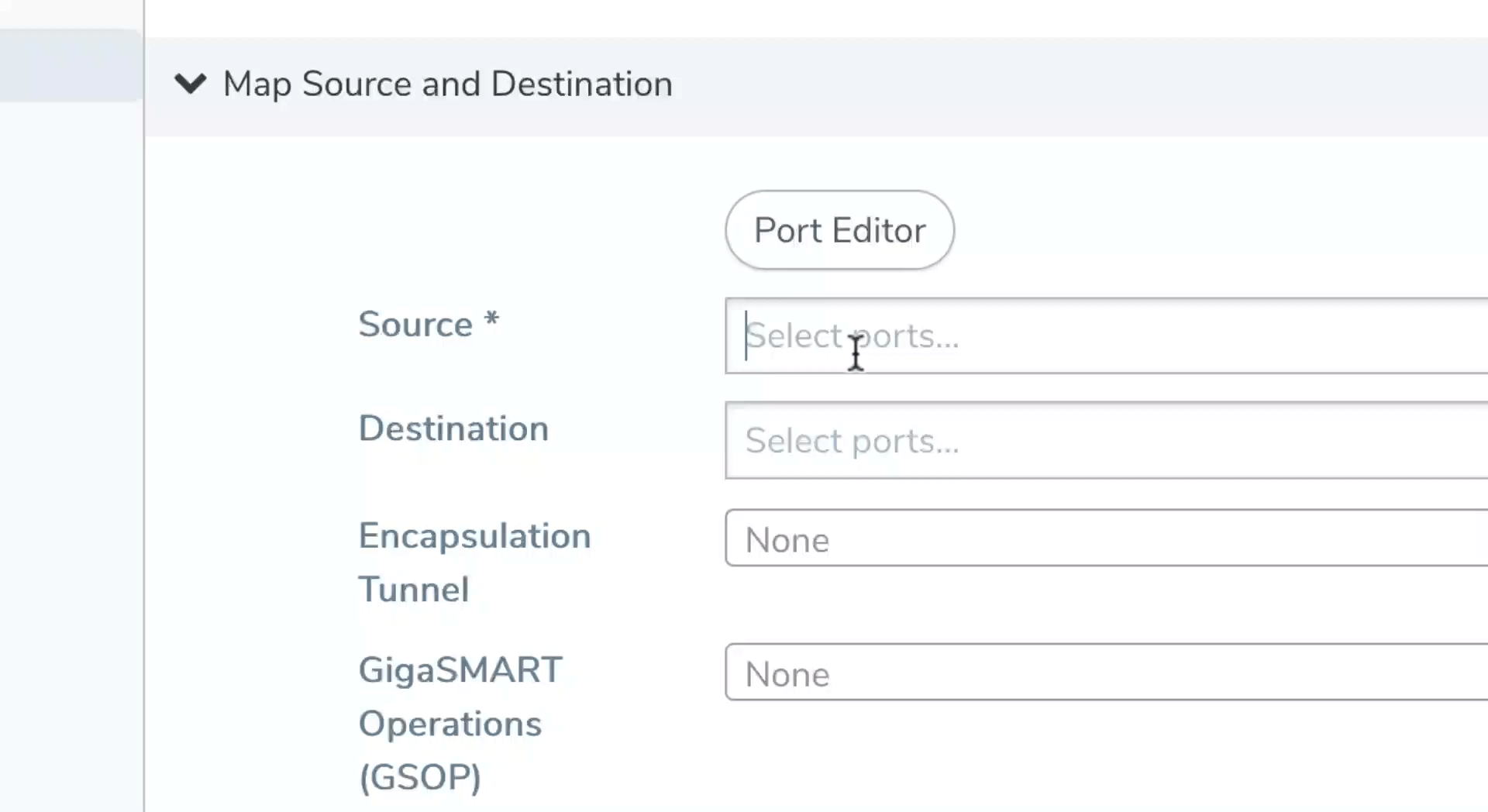Click the Map Source and Destination heading
The image size is (1488, 812).
(x=447, y=84)
